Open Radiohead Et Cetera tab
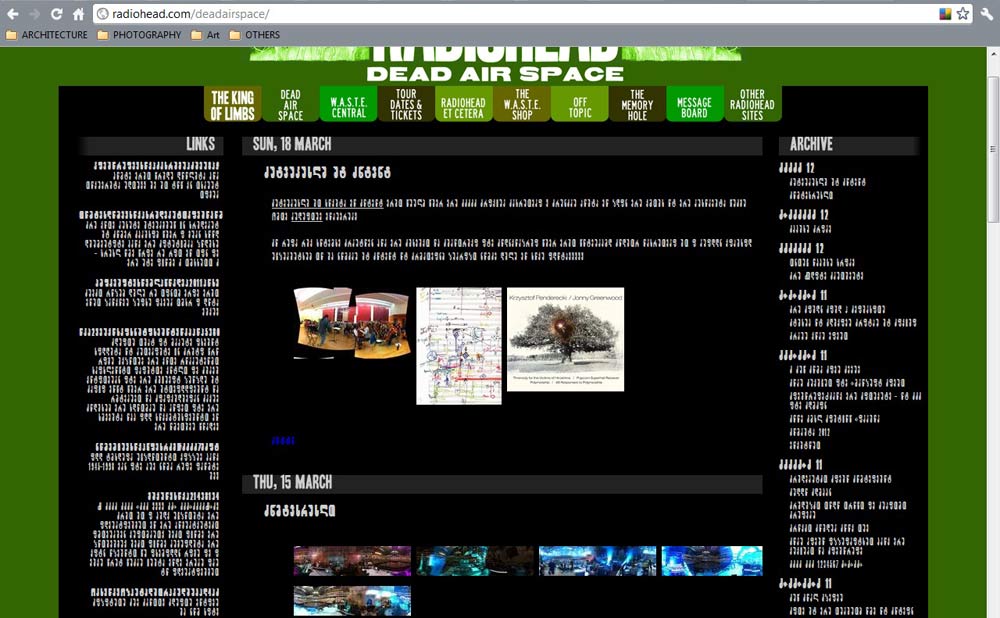This screenshot has width=1000, height=618. (x=464, y=104)
